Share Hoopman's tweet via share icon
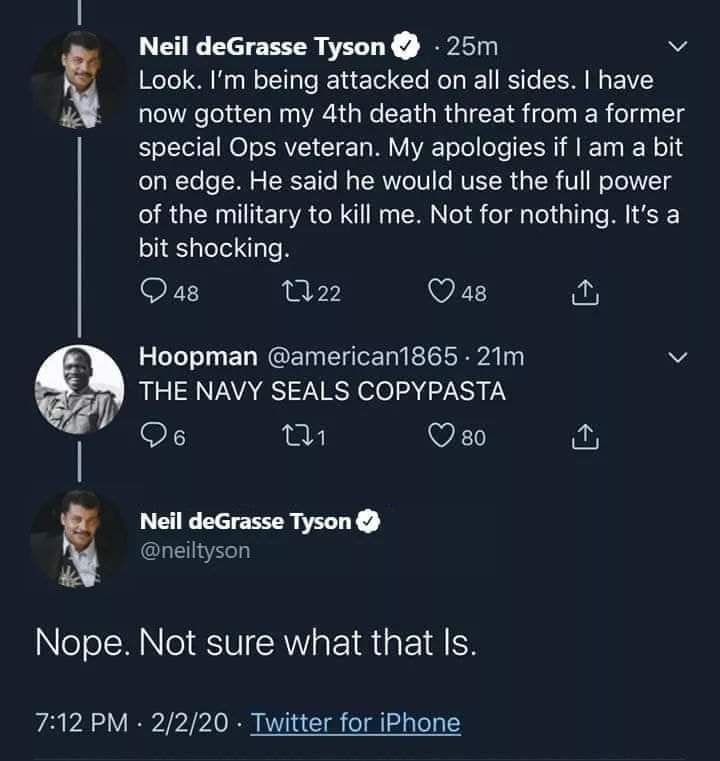Screen dimensions: 720x761 click(x=585, y=437)
